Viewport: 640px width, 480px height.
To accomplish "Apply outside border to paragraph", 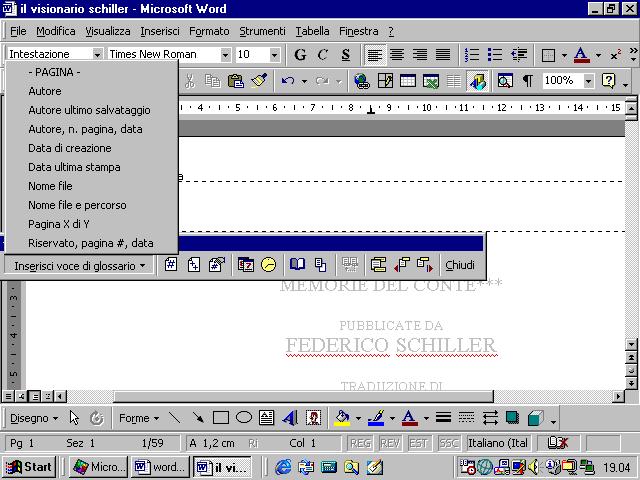I will tap(548, 55).
